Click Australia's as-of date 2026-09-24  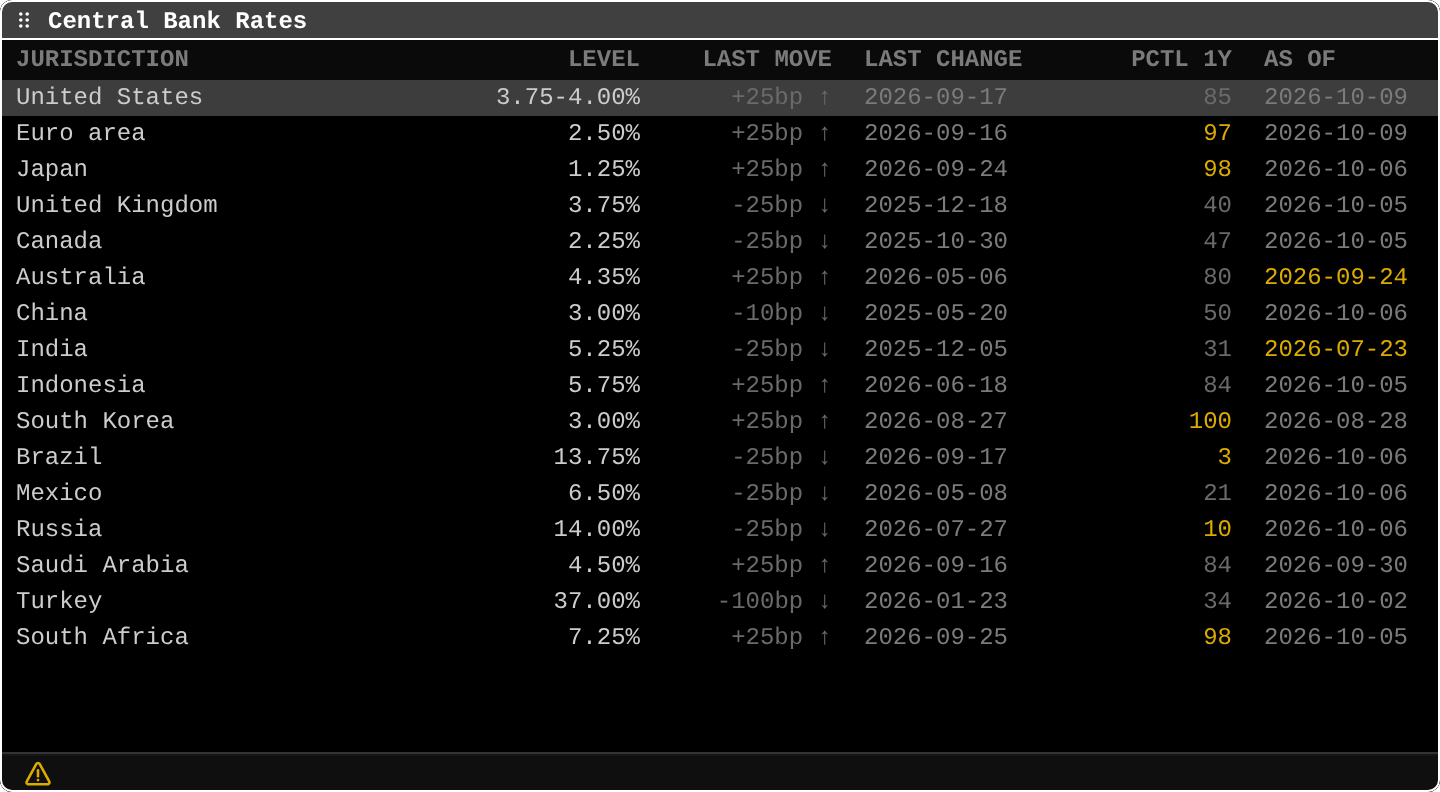(1336, 277)
